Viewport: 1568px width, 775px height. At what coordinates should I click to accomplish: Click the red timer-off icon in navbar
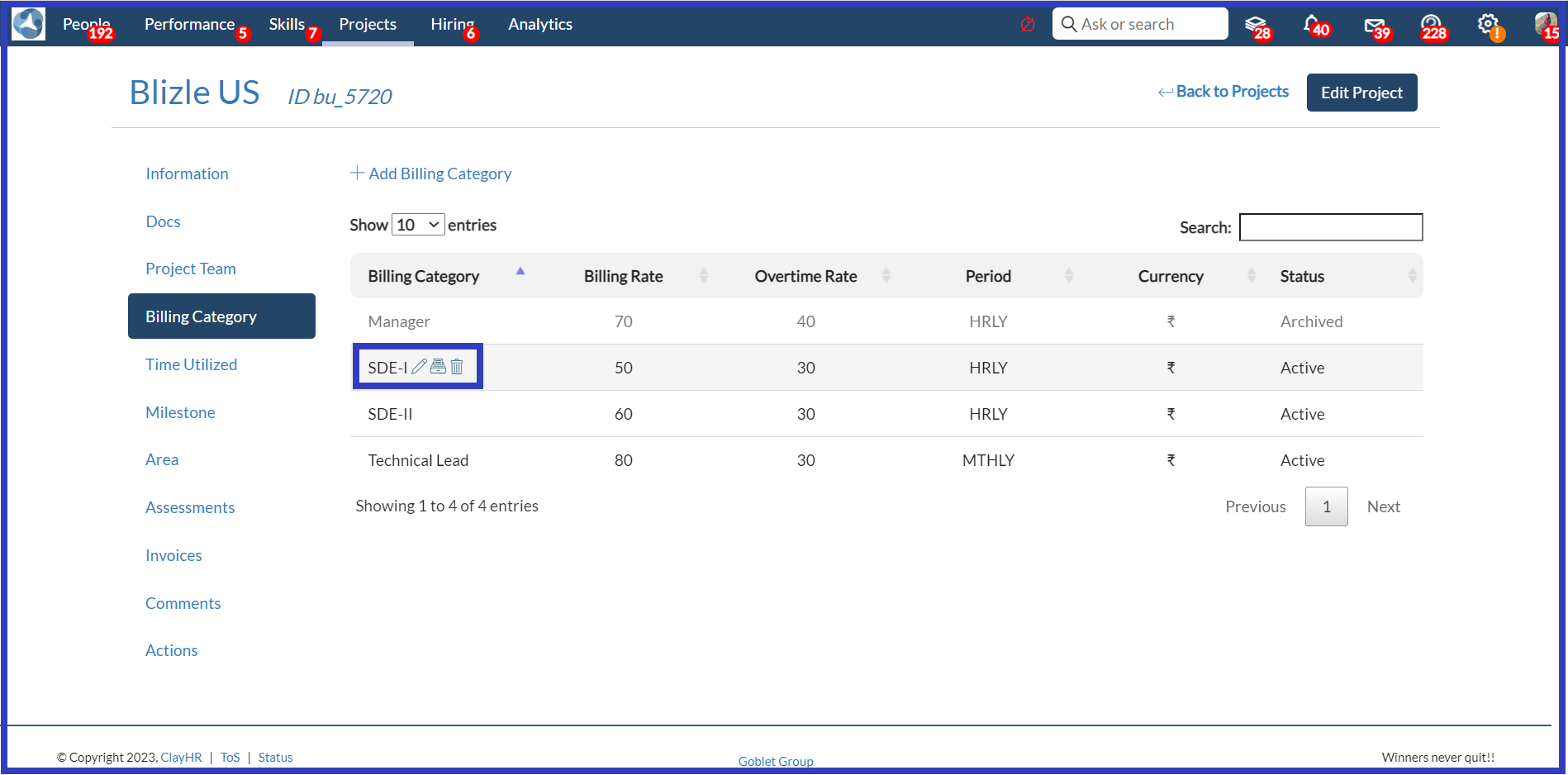(1028, 24)
